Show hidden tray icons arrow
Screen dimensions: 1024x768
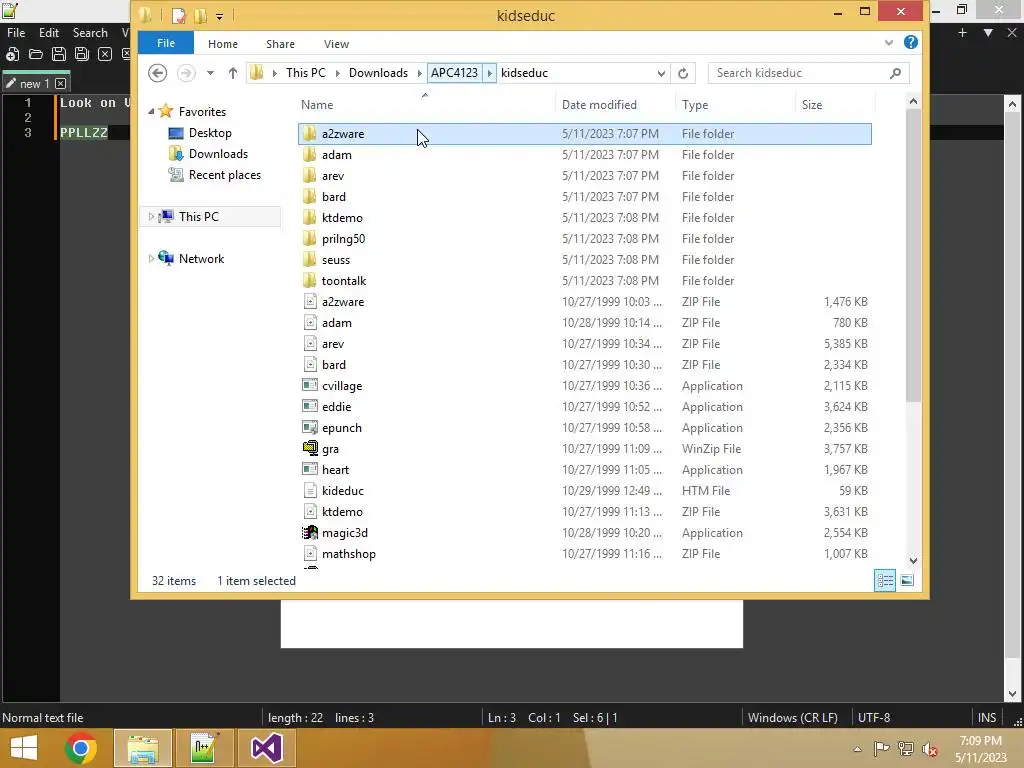857,749
